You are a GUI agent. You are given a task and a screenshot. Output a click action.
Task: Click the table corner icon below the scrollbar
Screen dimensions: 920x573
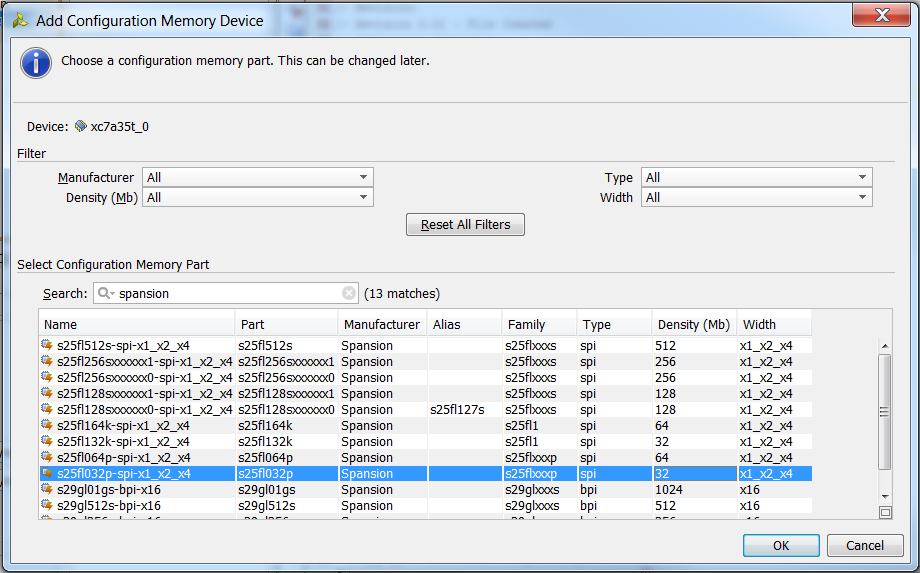click(885, 513)
